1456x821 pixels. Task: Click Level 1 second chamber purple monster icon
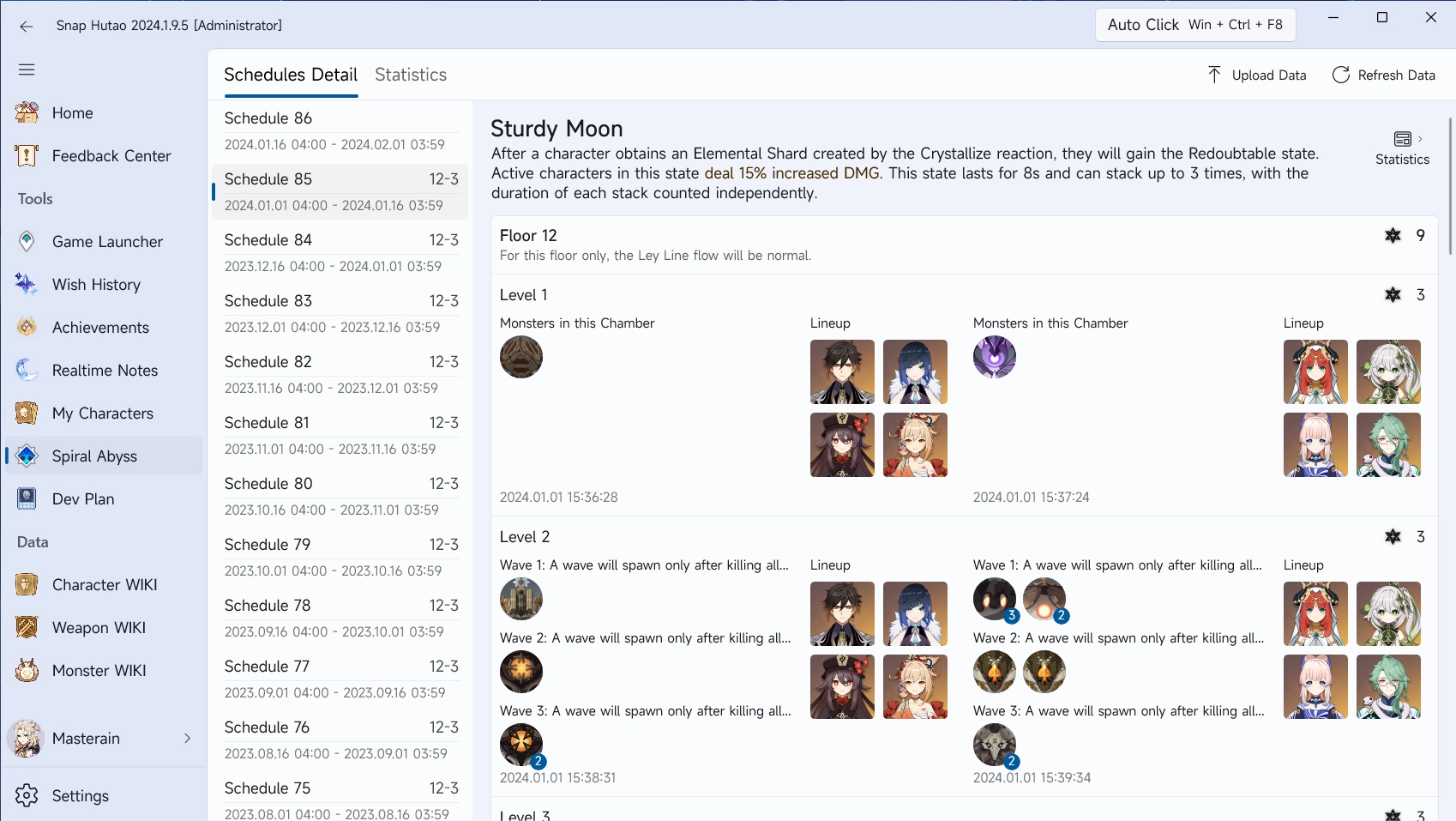tap(995, 357)
